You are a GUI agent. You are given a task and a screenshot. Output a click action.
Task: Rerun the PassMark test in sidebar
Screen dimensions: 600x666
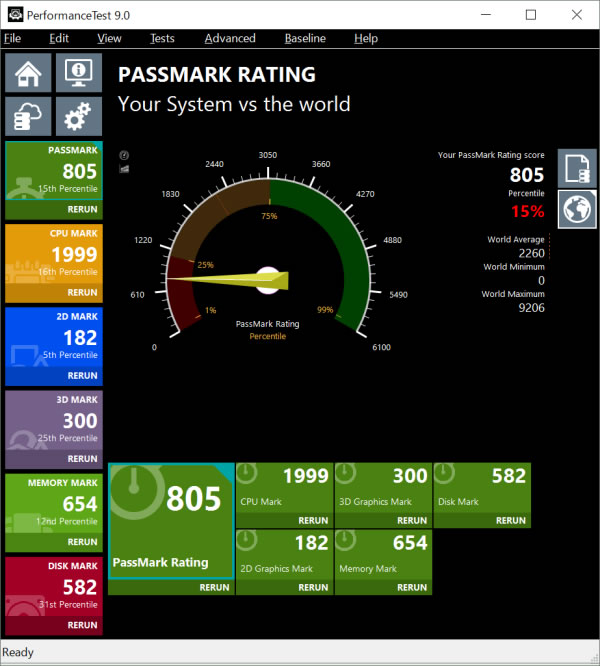coord(54,209)
